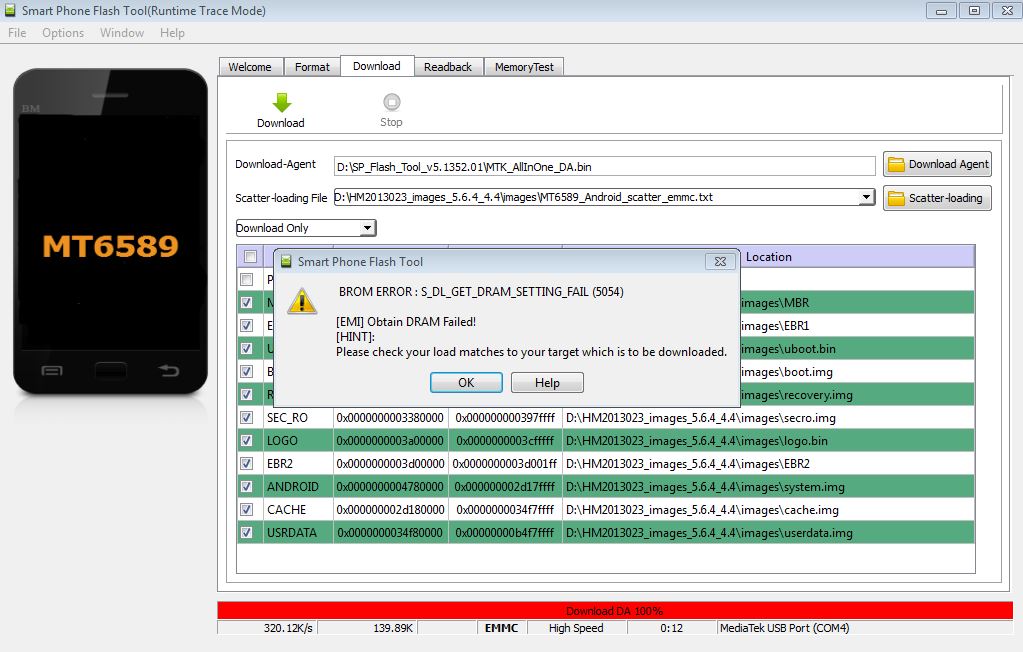Click Help in the error dialog
This screenshot has width=1023, height=652.
click(x=547, y=383)
